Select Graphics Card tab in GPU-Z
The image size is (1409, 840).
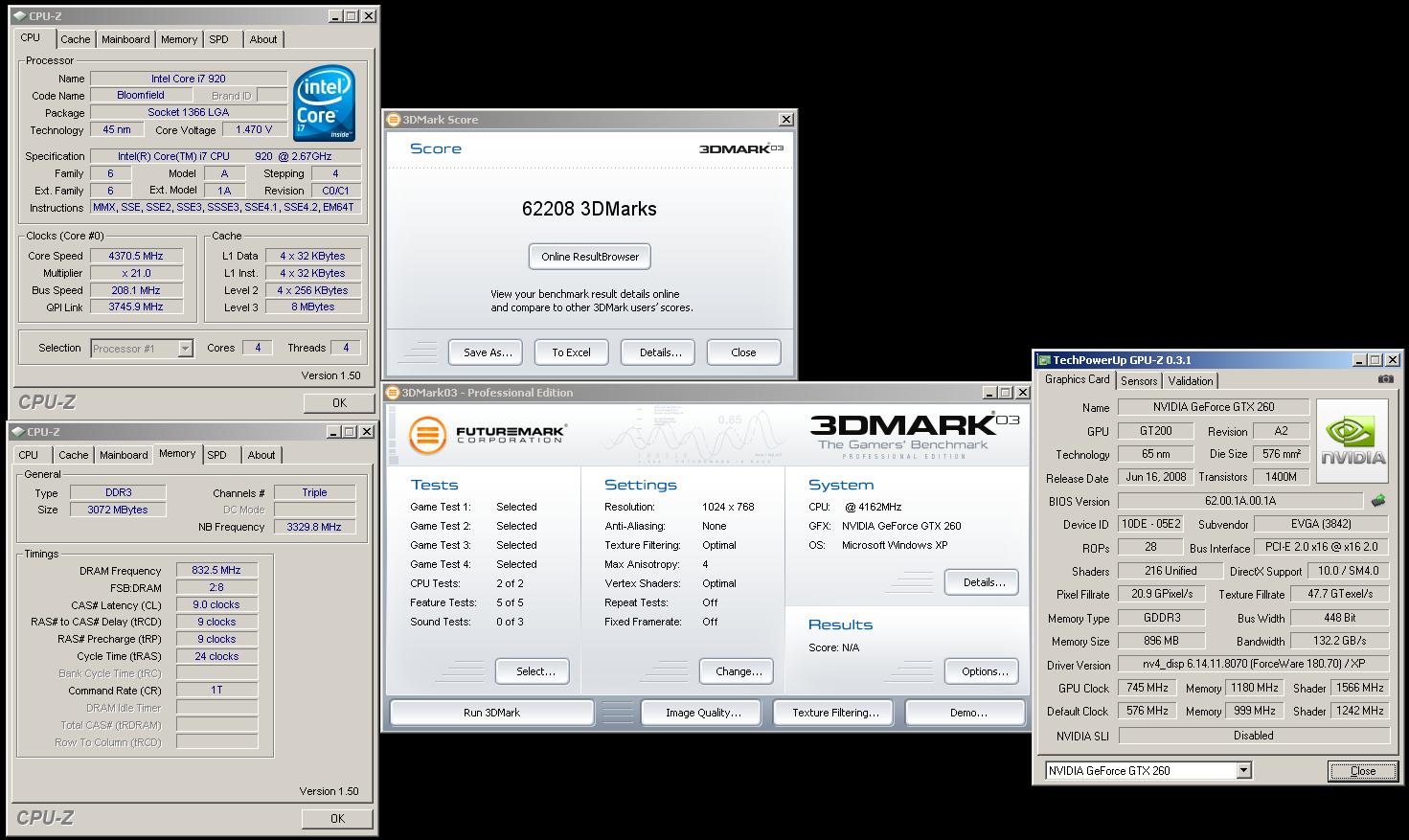click(x=1077, y=379)
